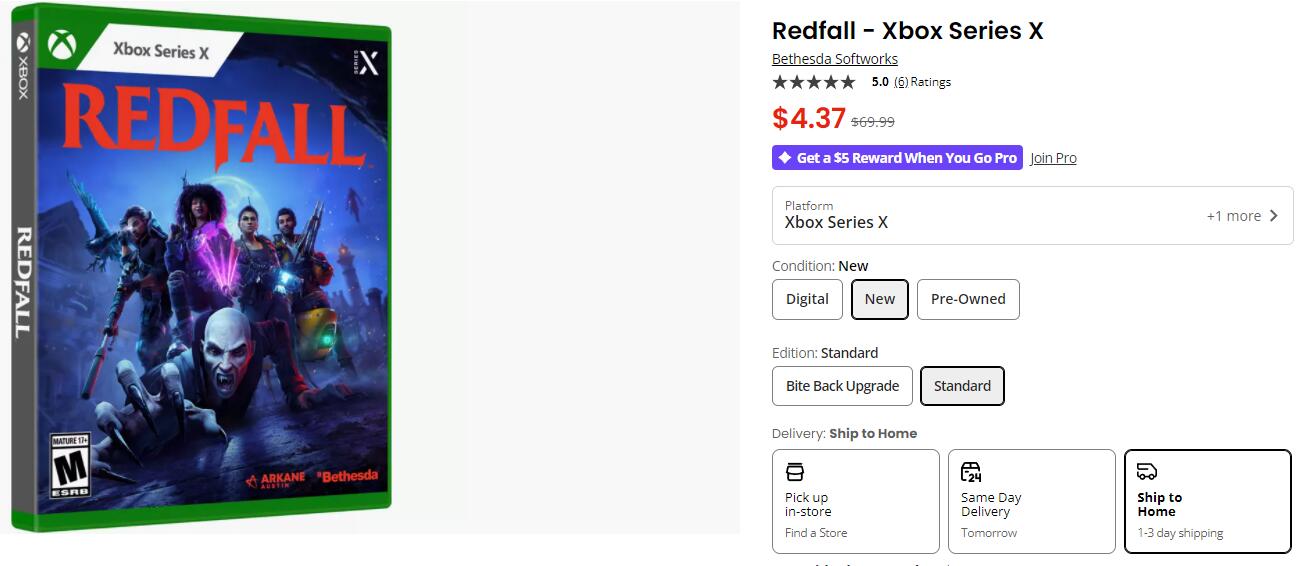Choose the Bite Back Upgrade edition
The width and height of the screenshot is (1305, 566).
842,386
